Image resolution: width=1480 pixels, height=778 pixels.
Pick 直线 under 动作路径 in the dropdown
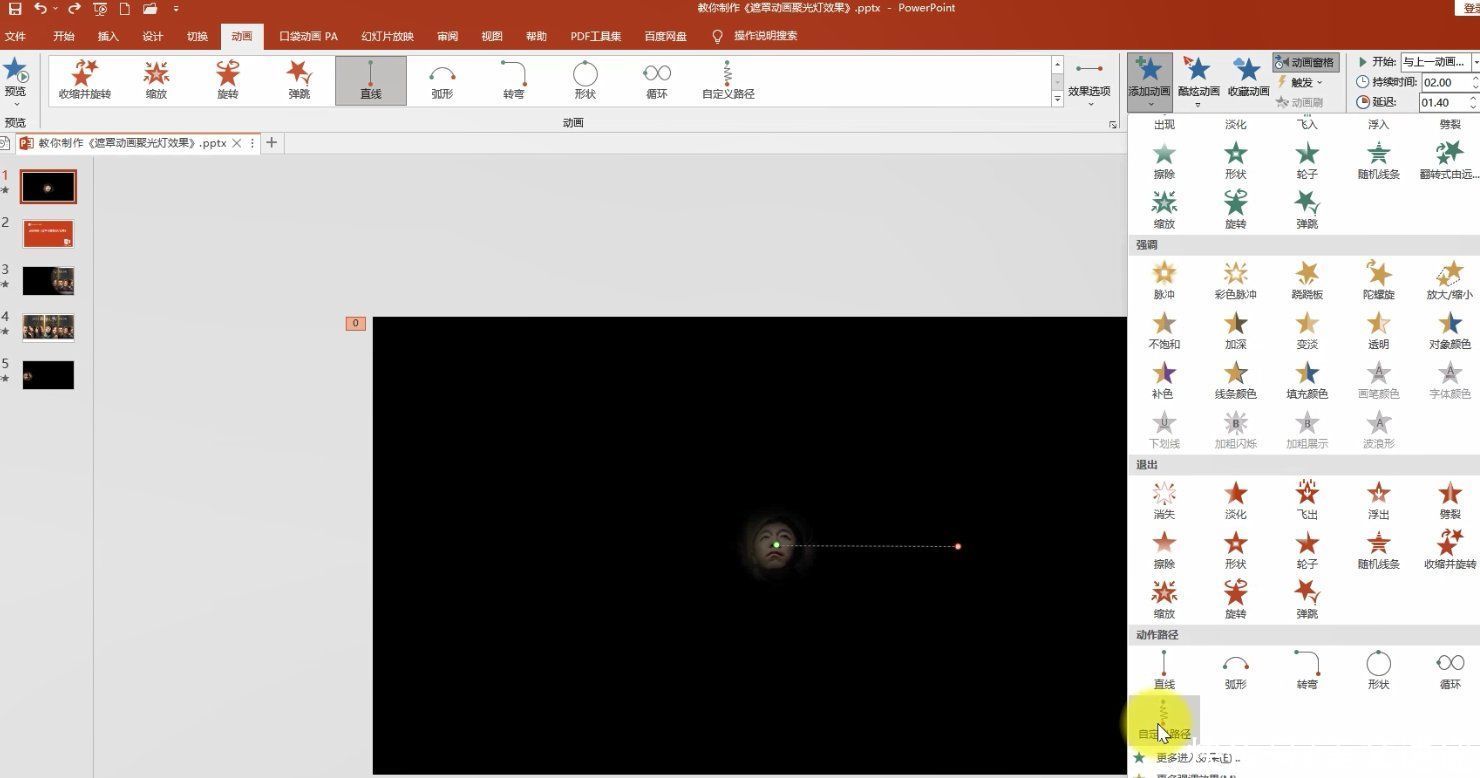click(1164, 670)
